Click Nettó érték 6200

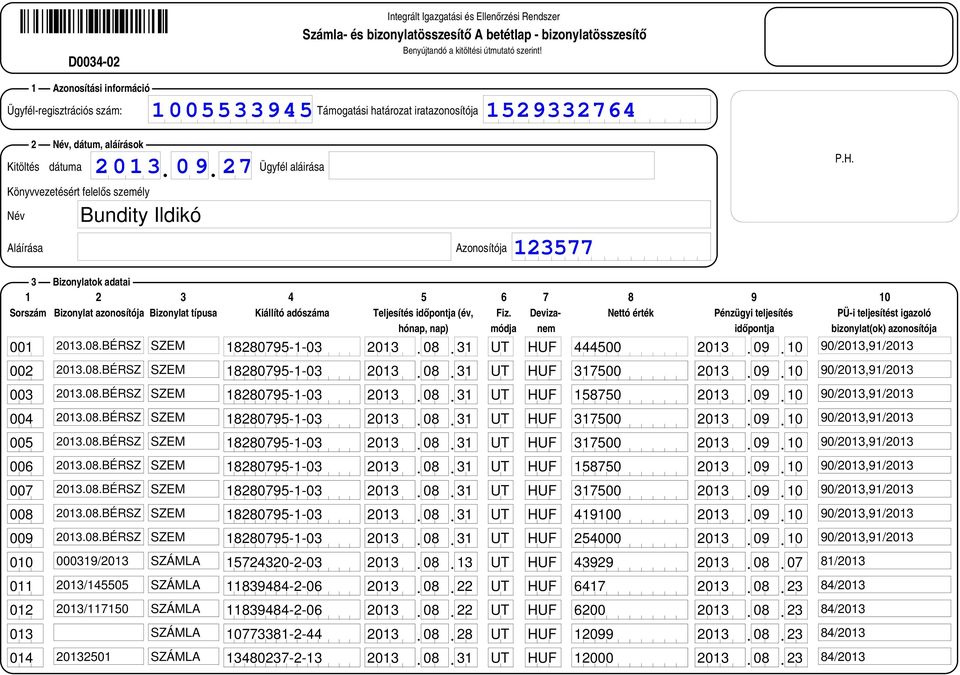(629, 609)
